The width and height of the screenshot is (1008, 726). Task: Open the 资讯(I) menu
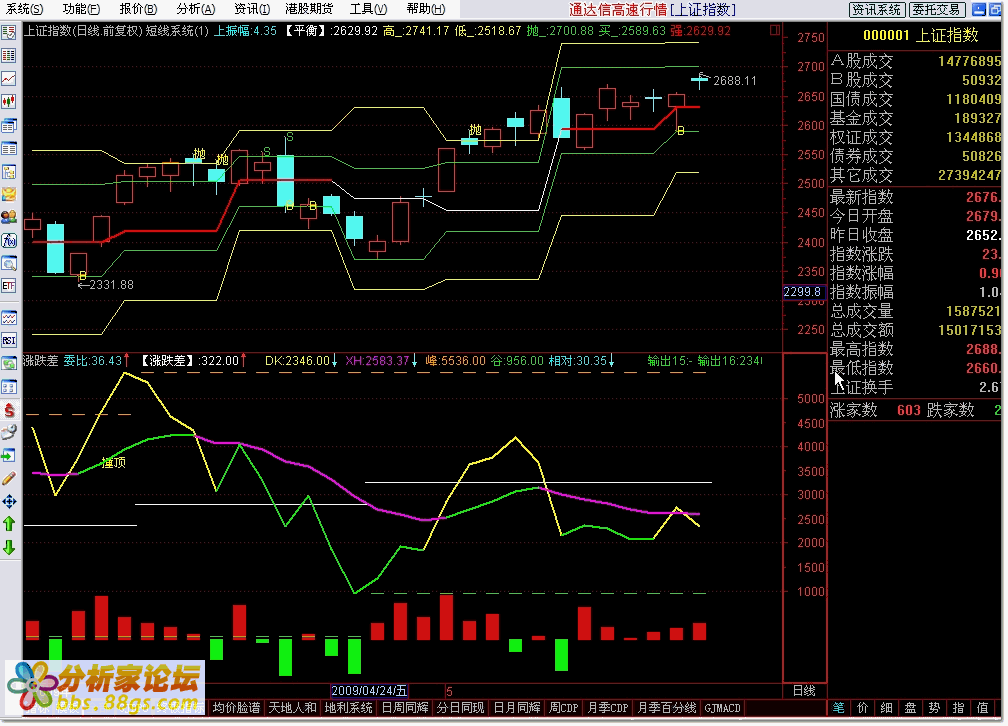[x=252, y=9]
